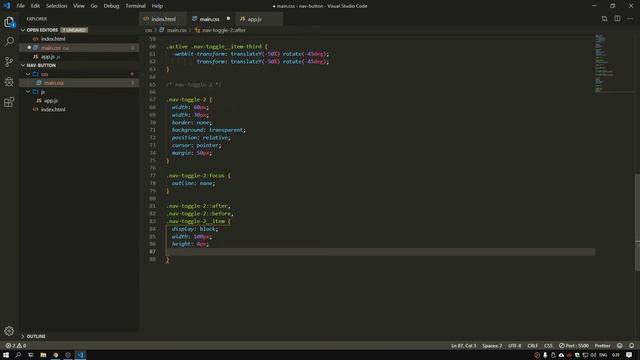Open the notifications bell in status bar
This screenshot has height=360, width=640.
(631, 346)
